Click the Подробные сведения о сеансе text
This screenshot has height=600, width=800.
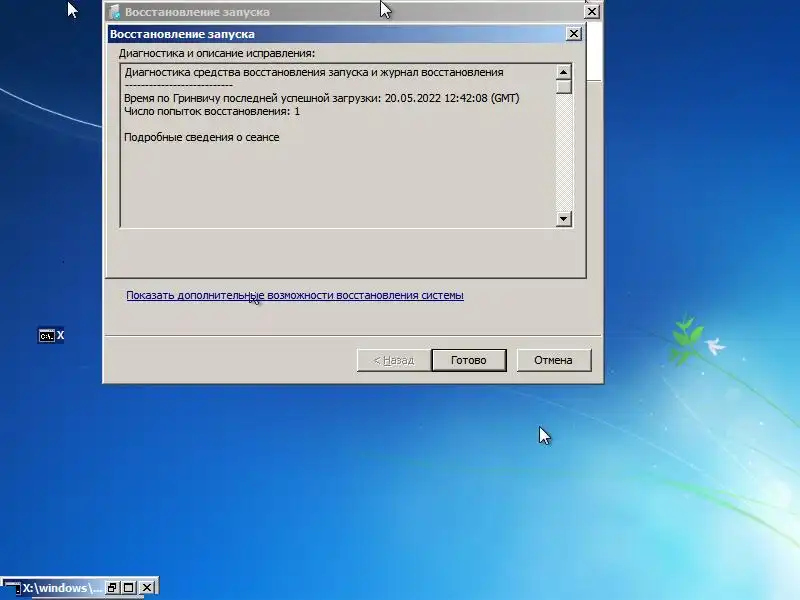click(x=202, y=137)
